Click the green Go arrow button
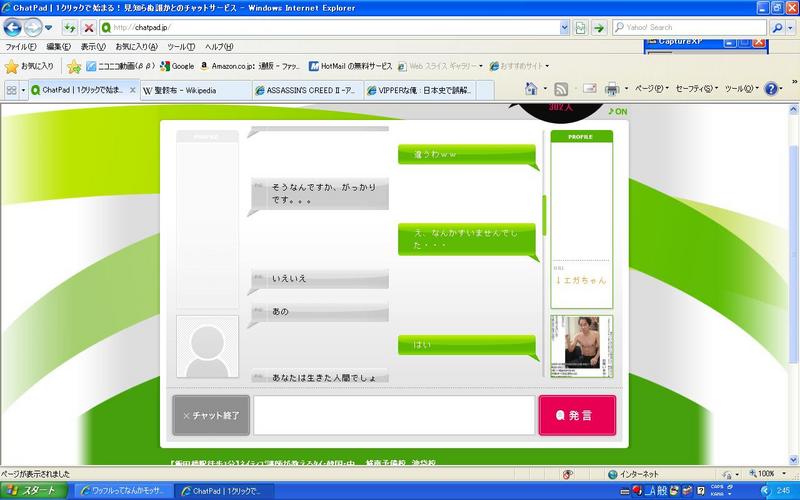This screenshot has height=500, width=800. [599, 28]
